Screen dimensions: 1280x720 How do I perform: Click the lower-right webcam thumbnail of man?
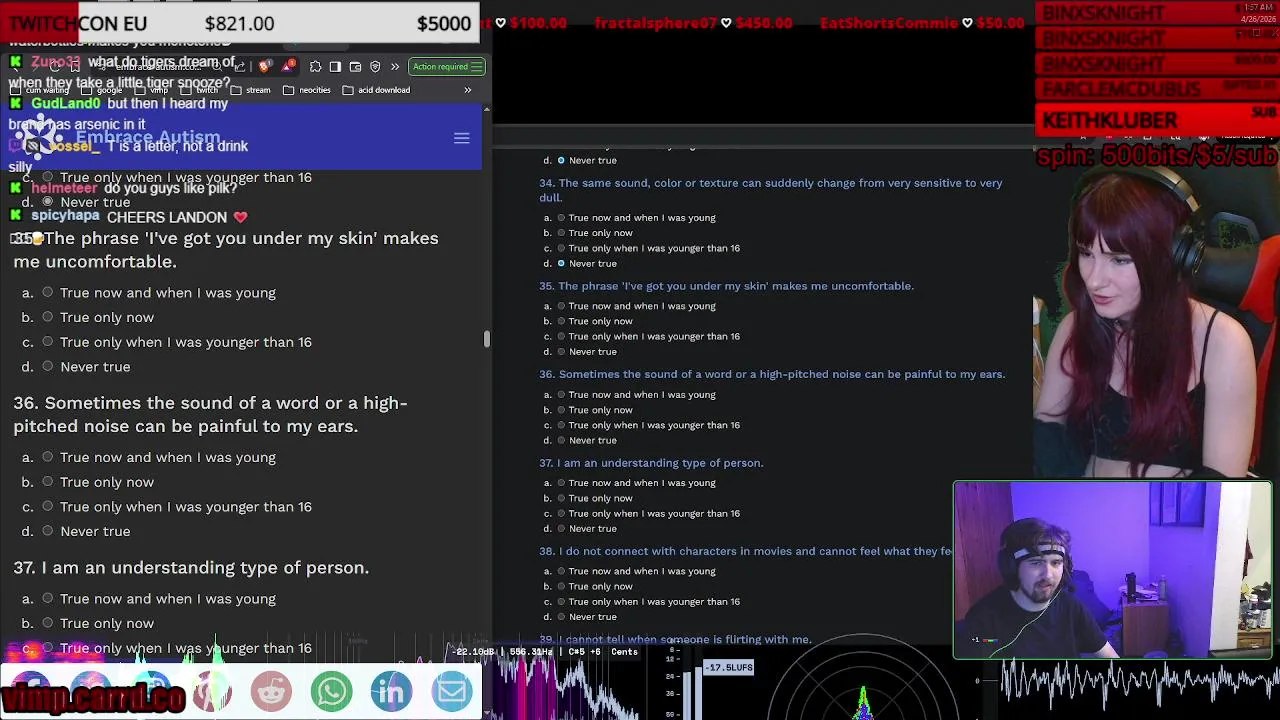click(x=1113, y=570)
